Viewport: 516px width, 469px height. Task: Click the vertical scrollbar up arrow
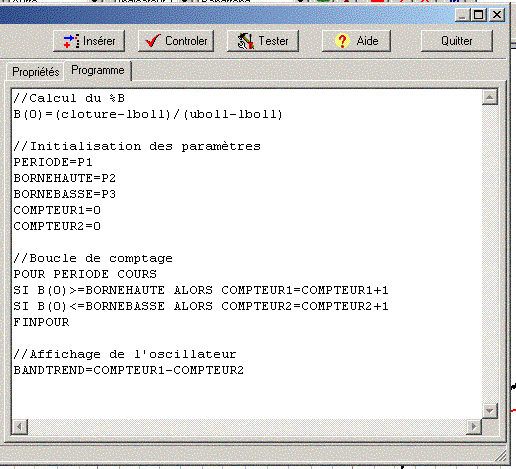[490, 97]
